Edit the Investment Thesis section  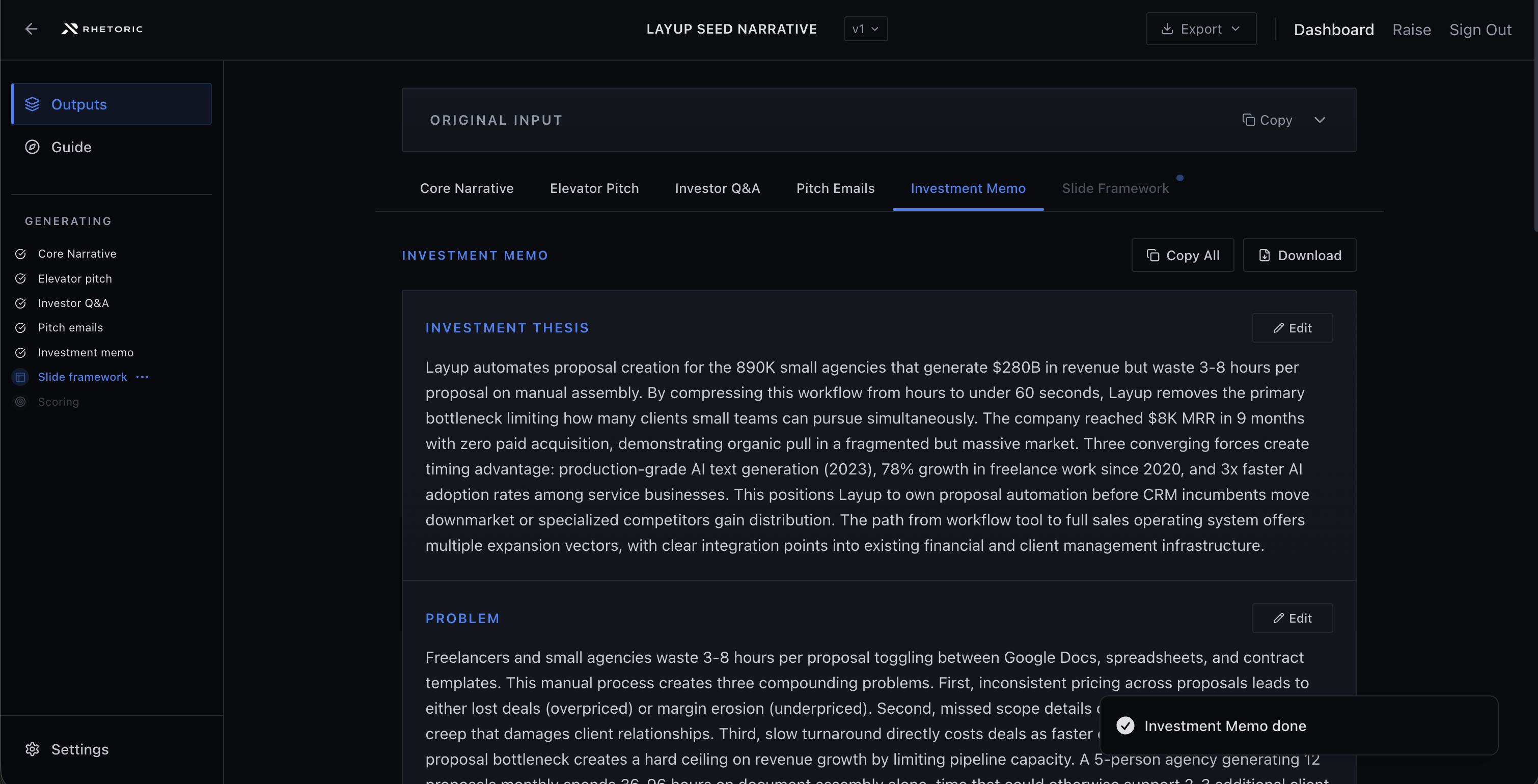pyautogui.click(x=1292, y=328)
